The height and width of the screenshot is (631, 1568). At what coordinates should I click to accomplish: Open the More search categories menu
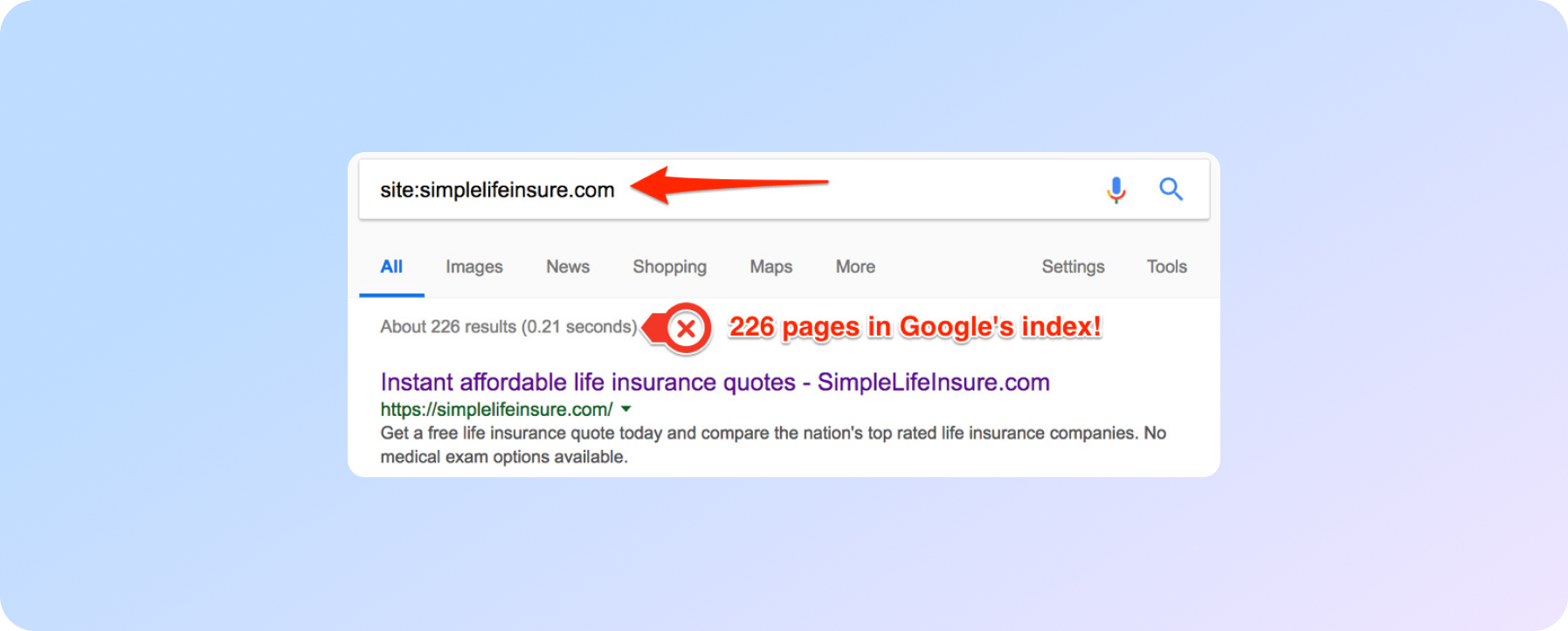[854, 267]
